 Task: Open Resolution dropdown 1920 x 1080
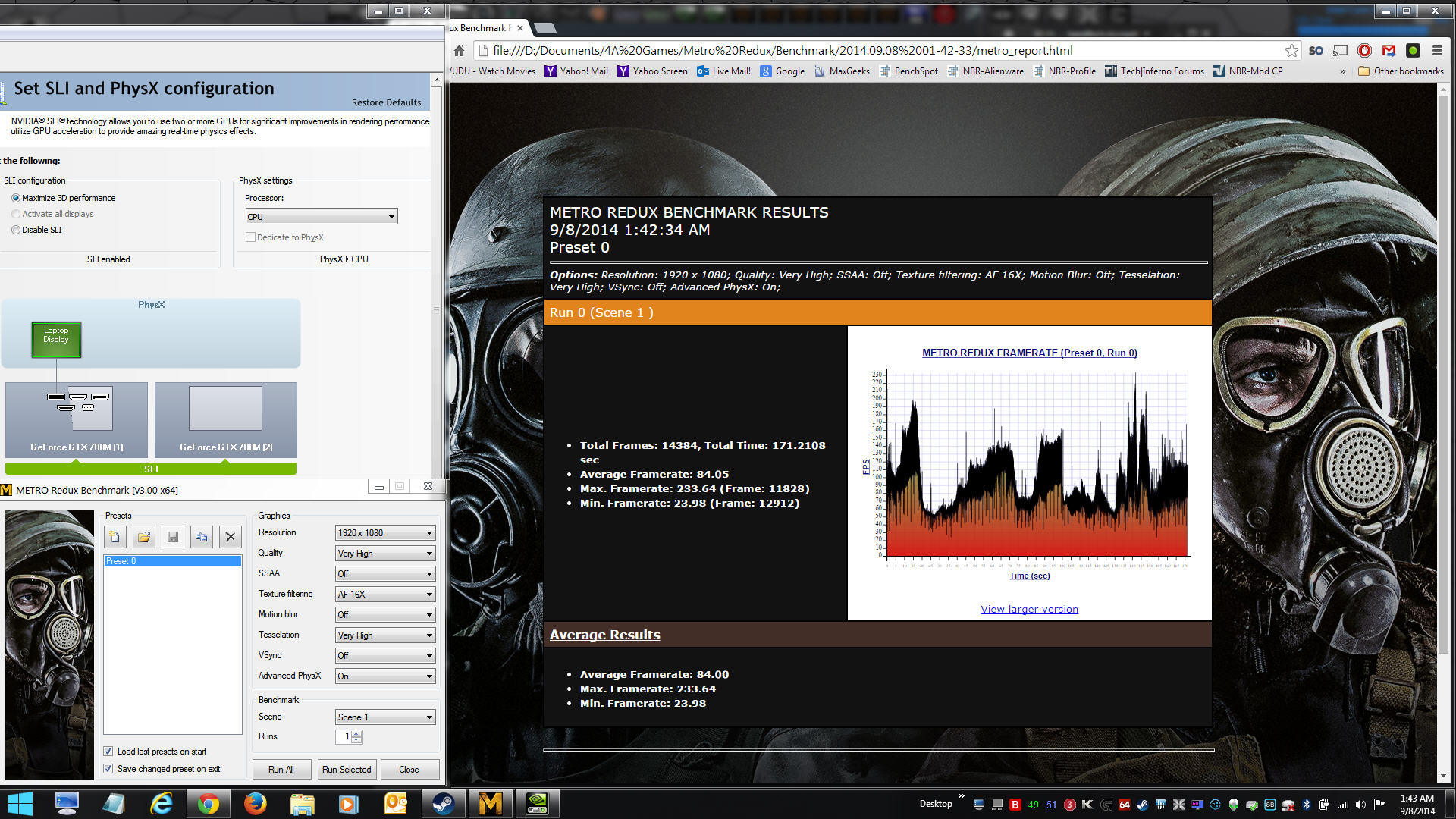click(x=385, y=533)
